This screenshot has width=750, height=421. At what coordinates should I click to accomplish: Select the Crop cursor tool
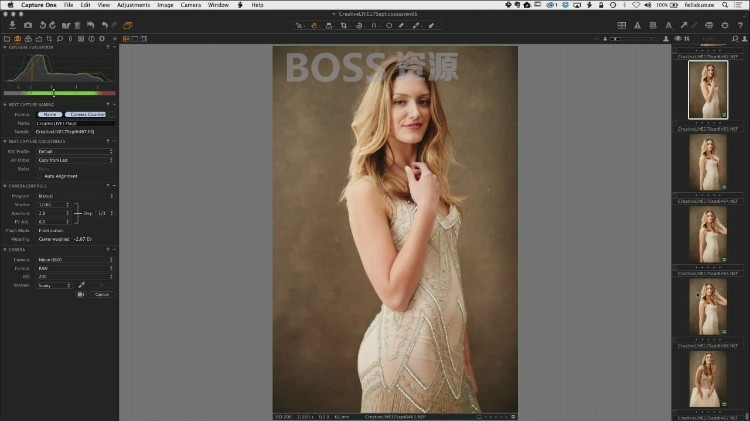(x=344, y=25)
